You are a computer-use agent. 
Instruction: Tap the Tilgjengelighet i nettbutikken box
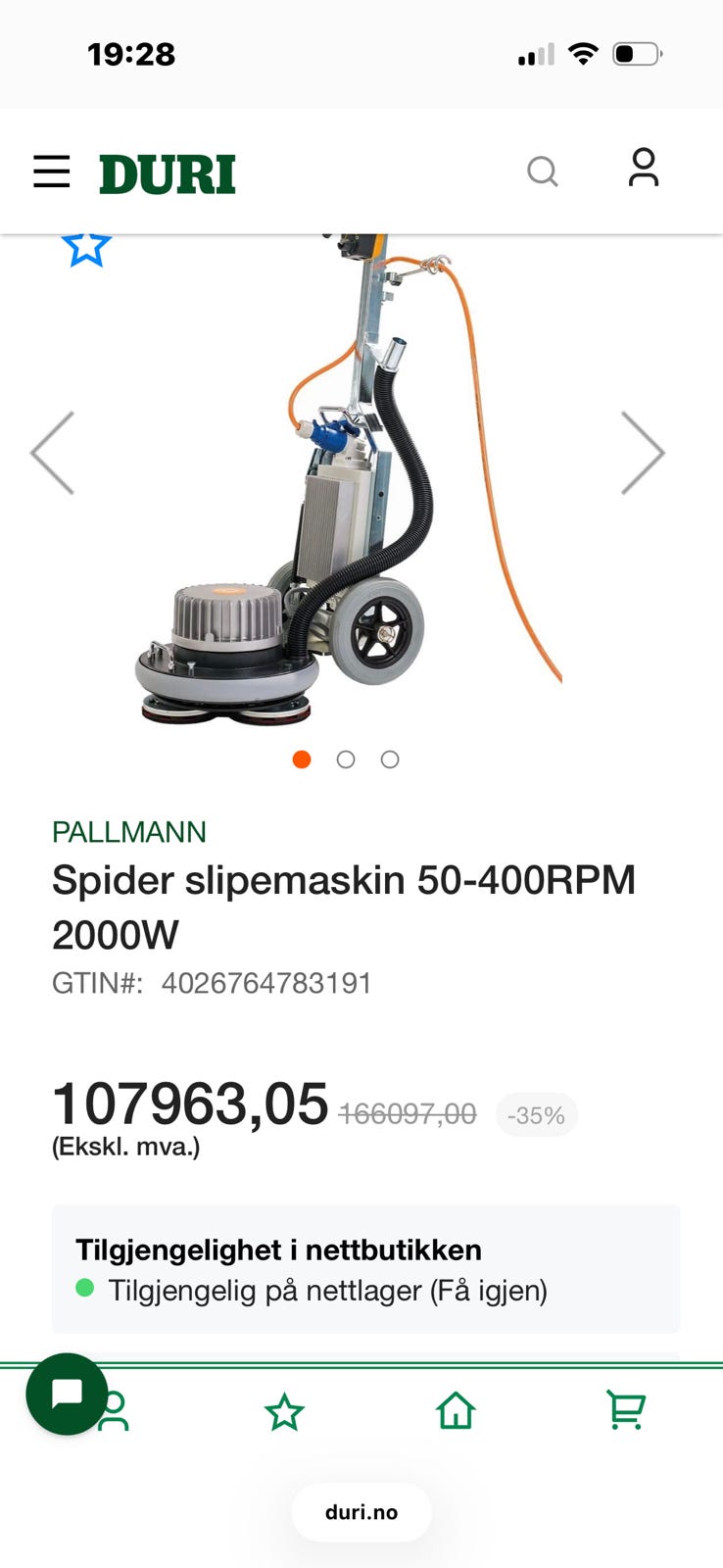[x=365, y=1269]
